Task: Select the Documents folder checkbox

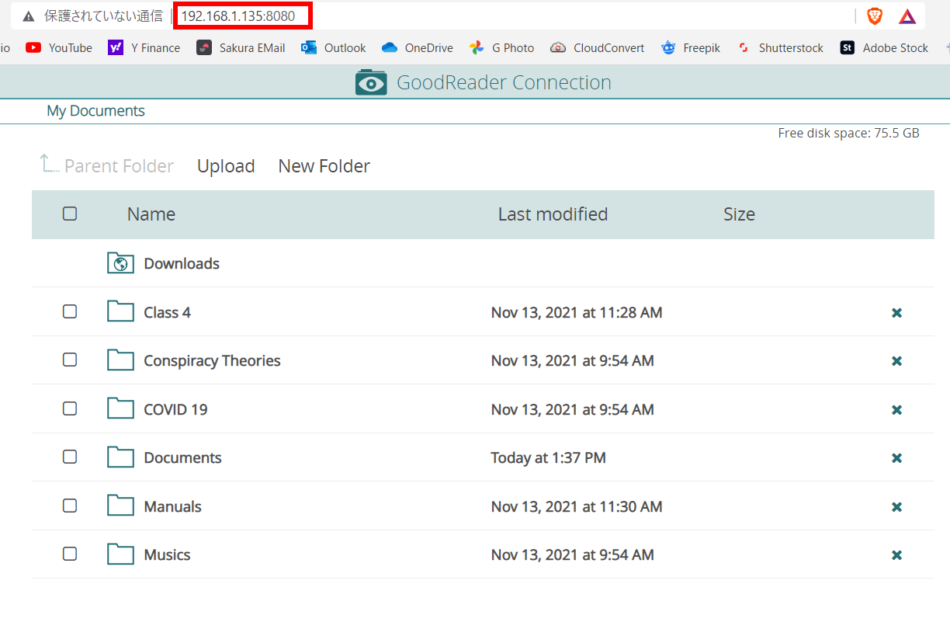Action: (x=70, y=457)
